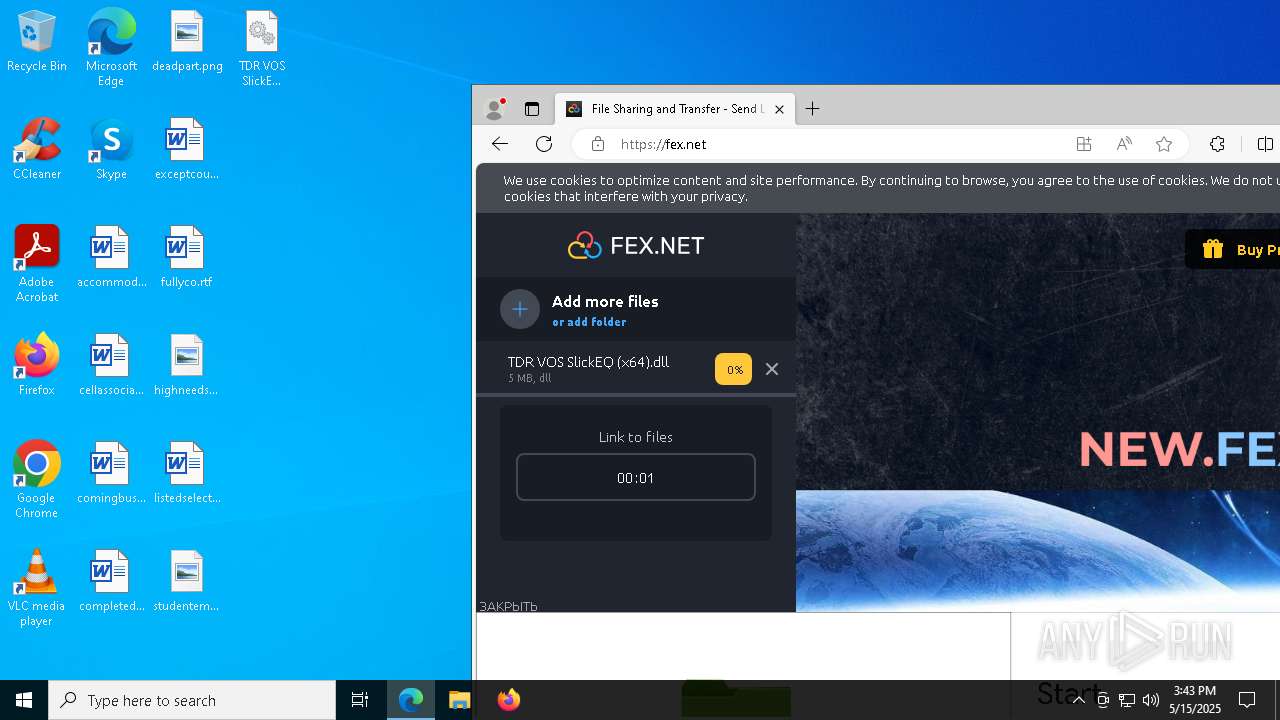
Task: Select studentem image file on desktop
Action: [x=186, y=581]
